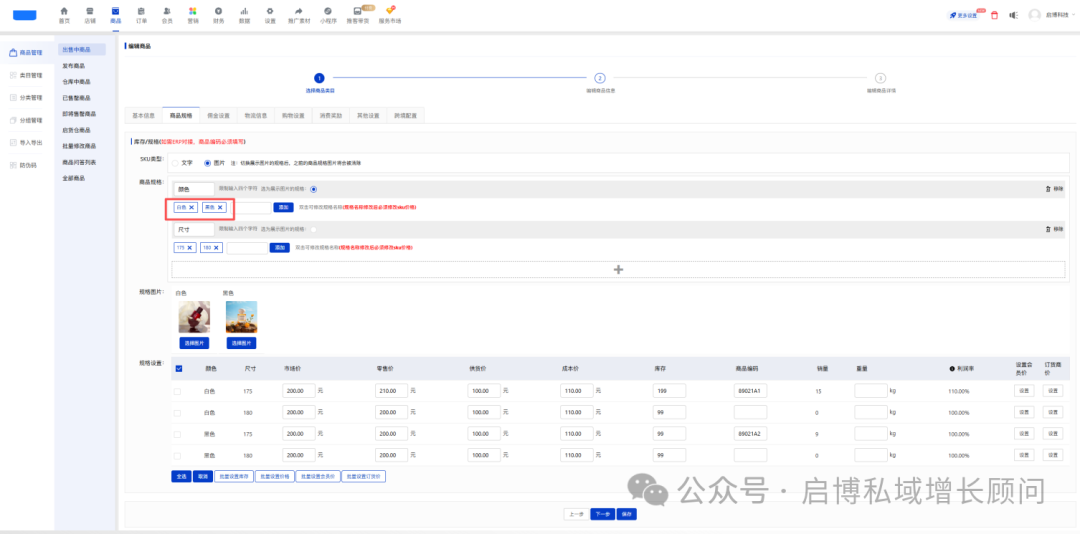Click 选择图片 under the 黑色 image
1080x534 pixels.
tap(241, 343)
